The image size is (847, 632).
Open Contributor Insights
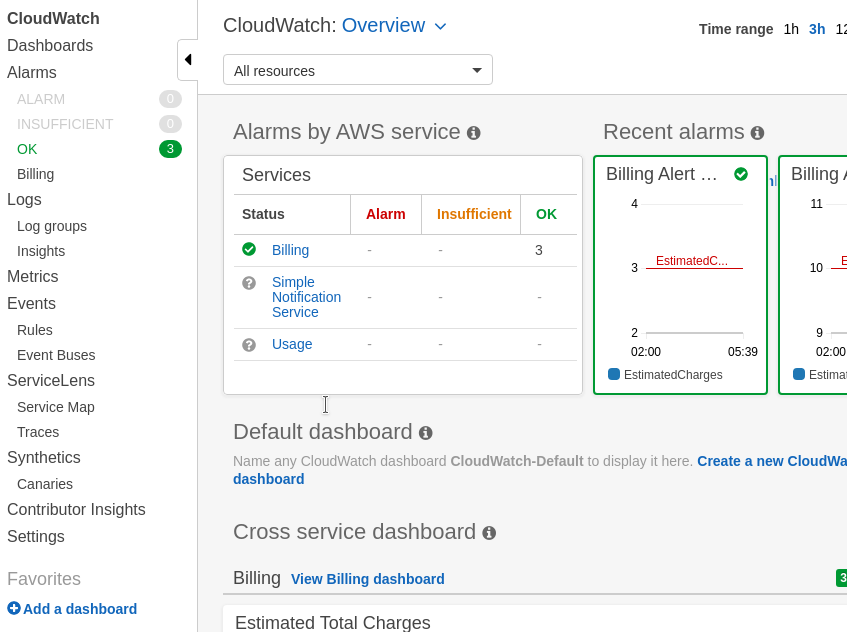pyautogui.click(x=76, y=509)
